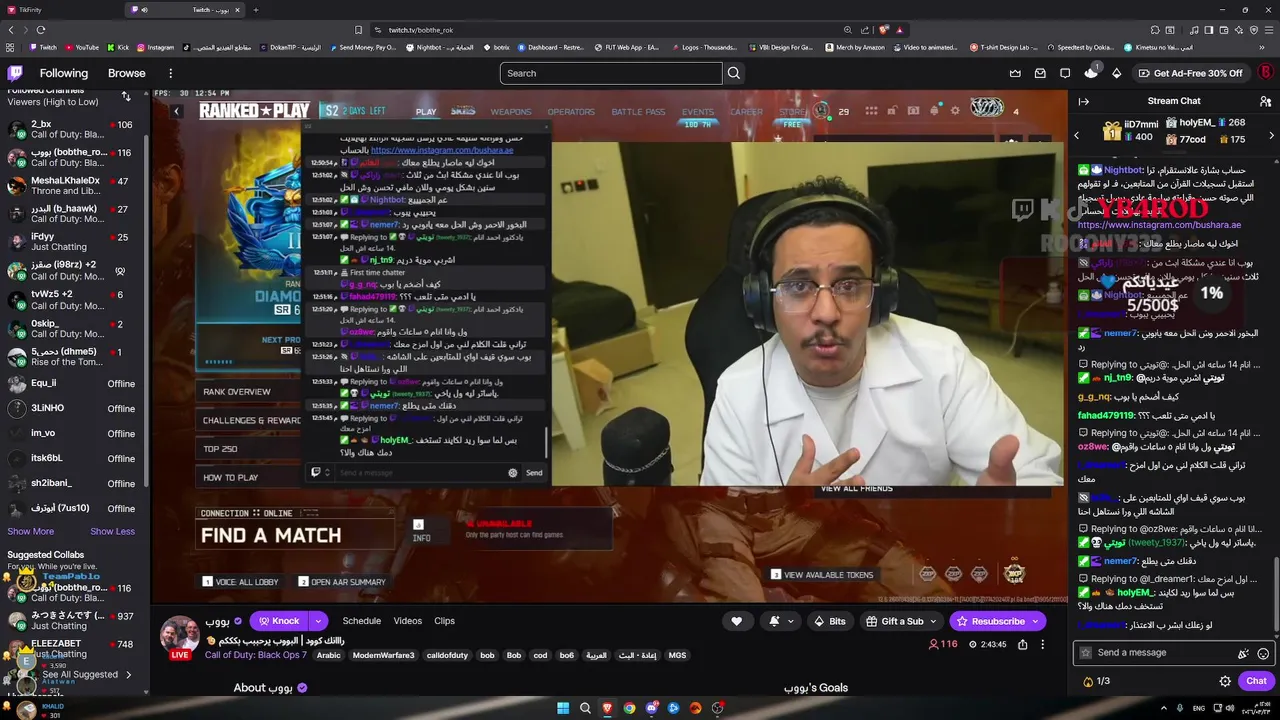
Task: Open the channel Videos tab
Action: [x=407, y=621]
